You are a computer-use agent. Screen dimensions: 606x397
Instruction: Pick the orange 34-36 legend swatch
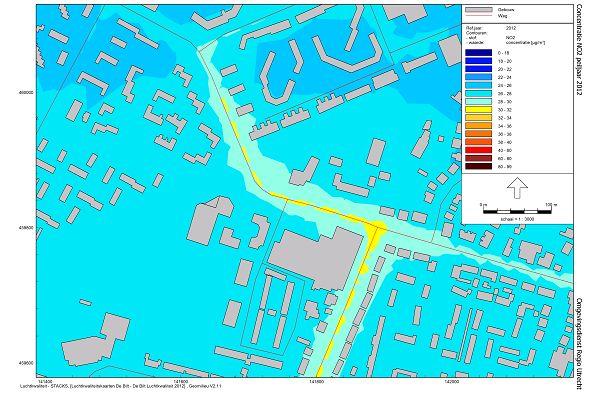(478, 126)
